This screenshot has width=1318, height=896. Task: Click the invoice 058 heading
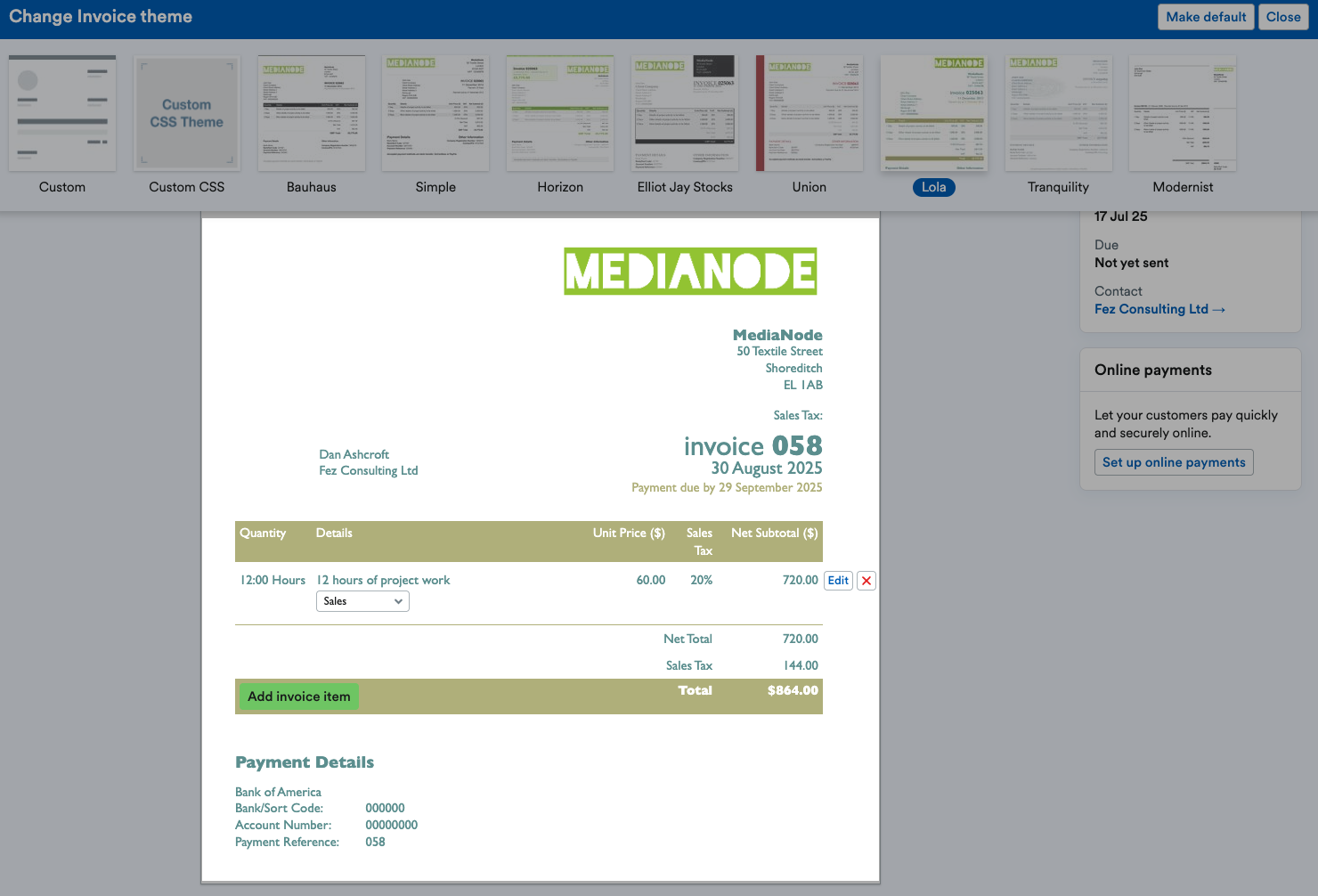pyautogui.click(x=753, y=445)
